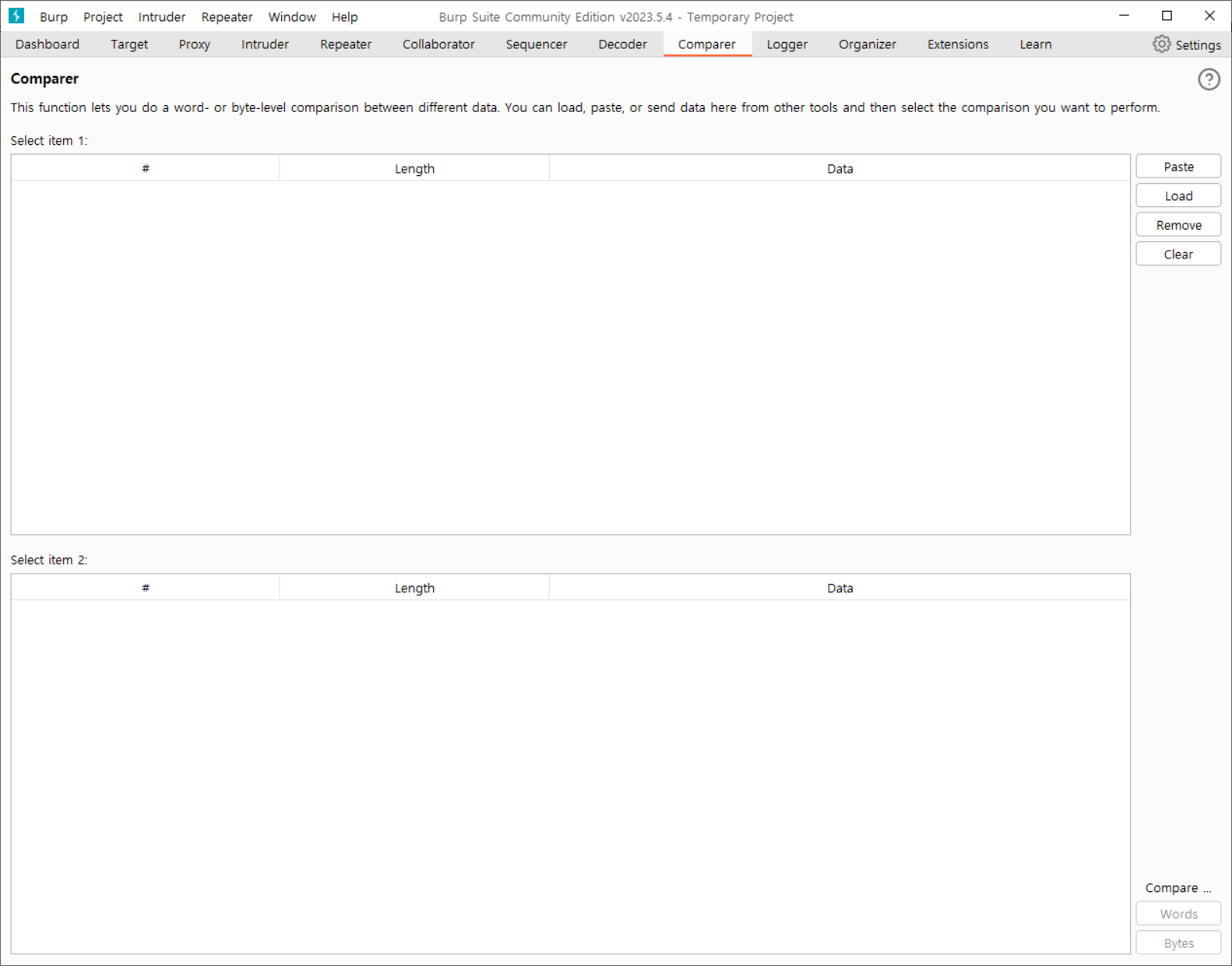Image resolution: width=1232 pixels, height=966 pixels.
Task: Switch to the Proxy tab
Action: [195, 44]
